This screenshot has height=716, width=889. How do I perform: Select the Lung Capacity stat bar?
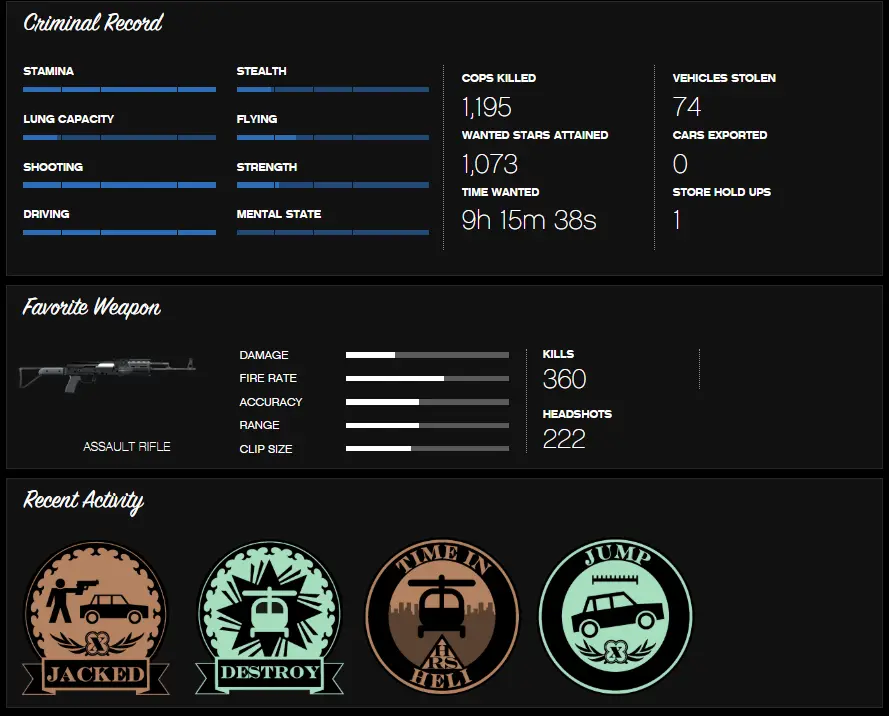coord(119,137)
